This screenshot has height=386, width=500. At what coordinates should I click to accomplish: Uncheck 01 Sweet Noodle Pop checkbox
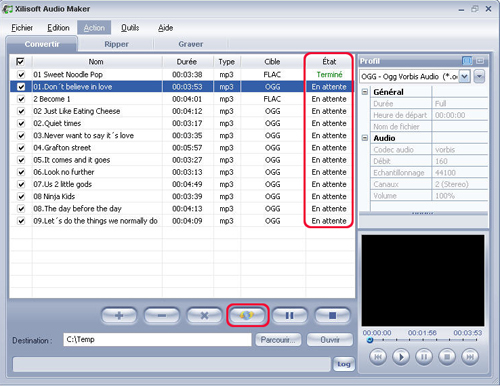click(21, 74)
